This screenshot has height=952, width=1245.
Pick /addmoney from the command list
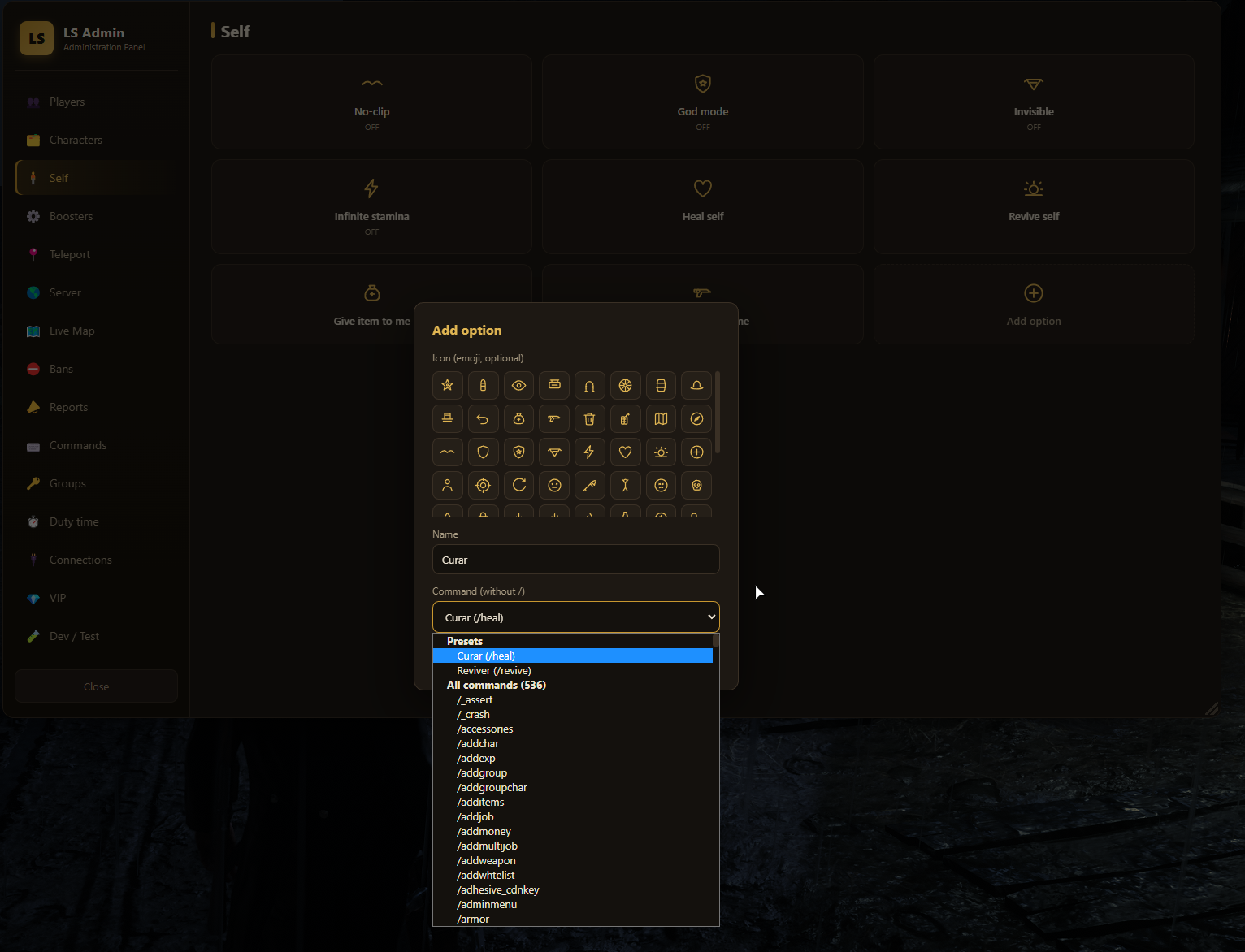coord(573,832)
